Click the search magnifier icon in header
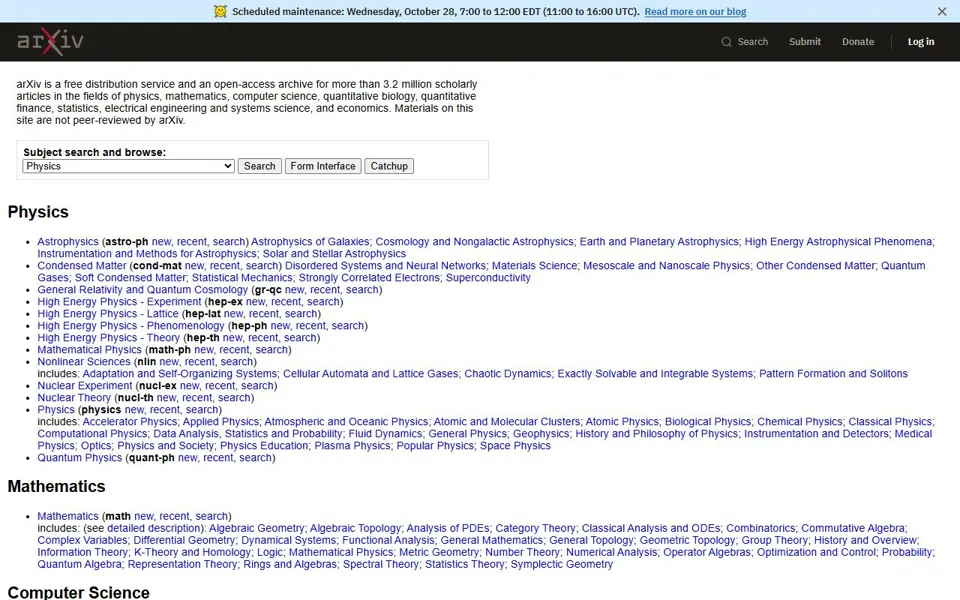The image size is (960, 600). click(726, 42)
